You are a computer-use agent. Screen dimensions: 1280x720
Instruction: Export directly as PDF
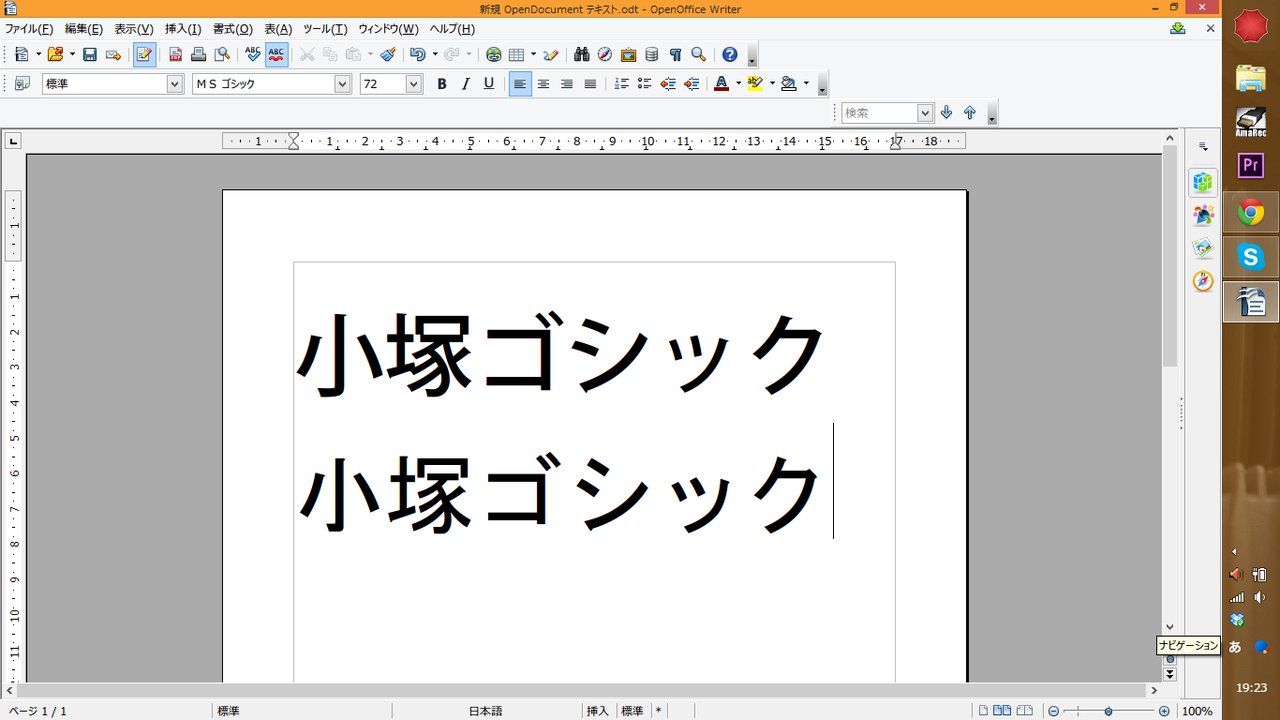(x=176, y=55)
